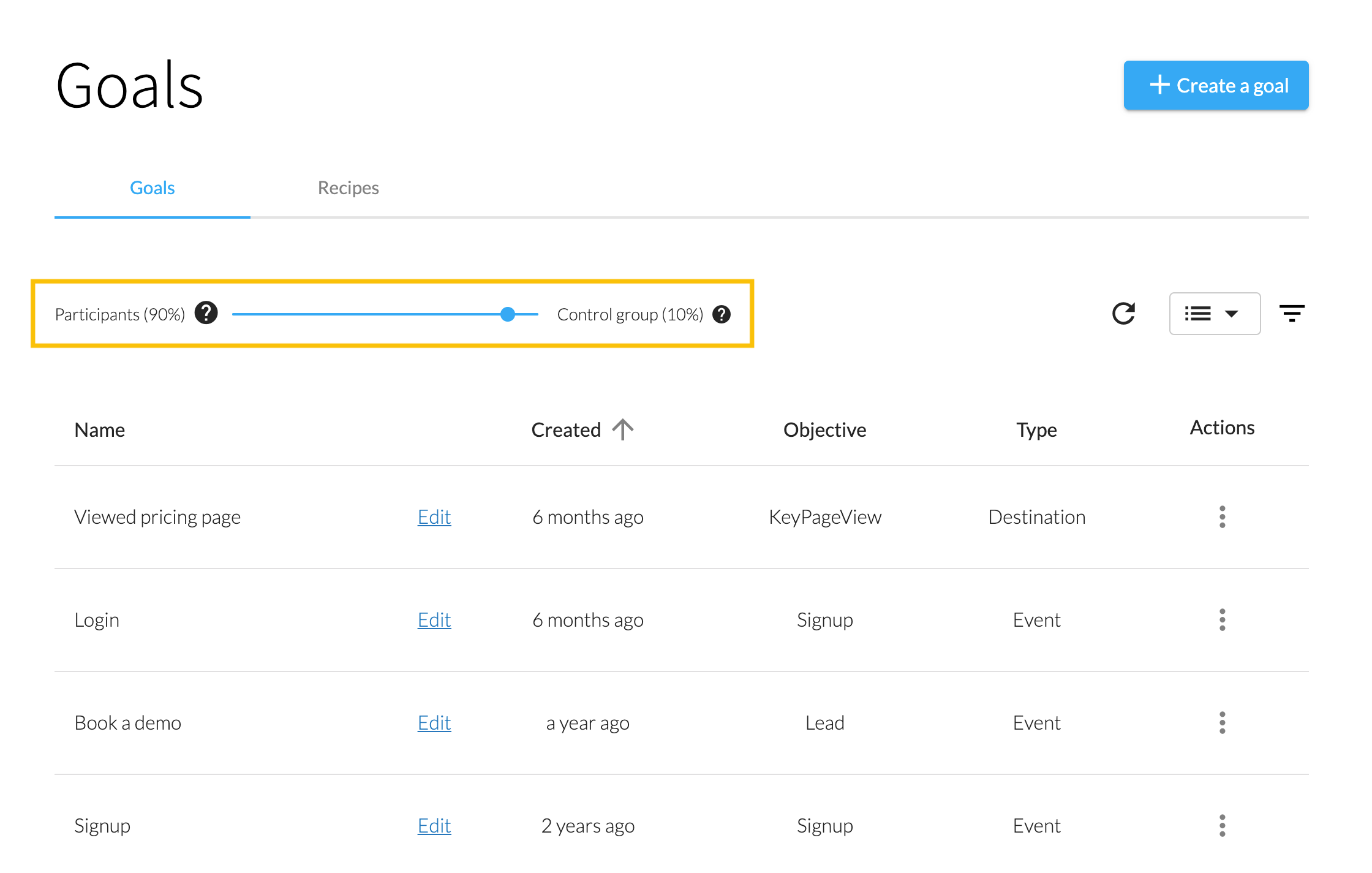The height and width of the screenshot is (873, 1372).
Task: Open actions menu for Signup goal
Action: click(1222, 826)
